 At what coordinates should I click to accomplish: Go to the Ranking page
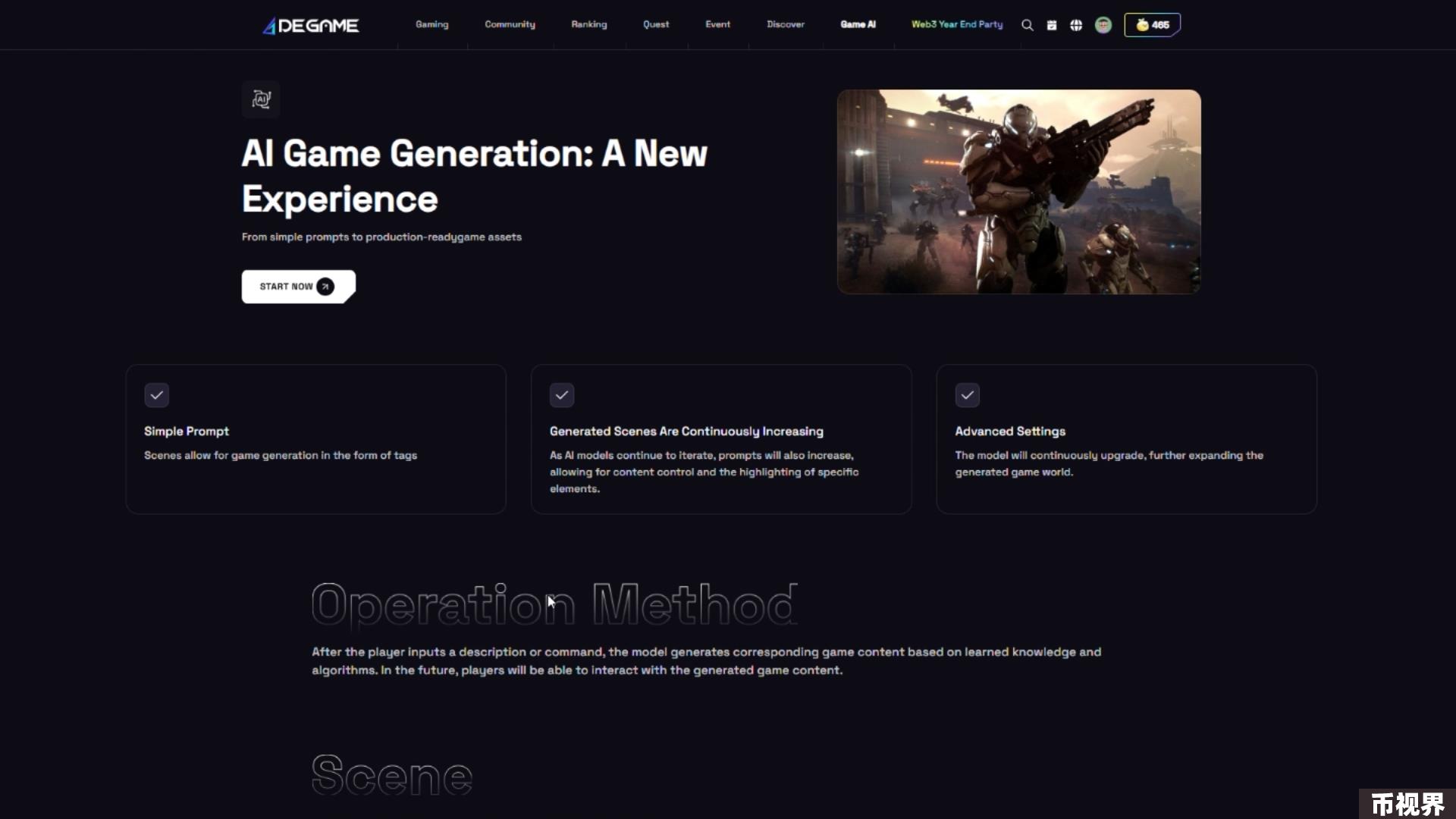coord(589,24)
